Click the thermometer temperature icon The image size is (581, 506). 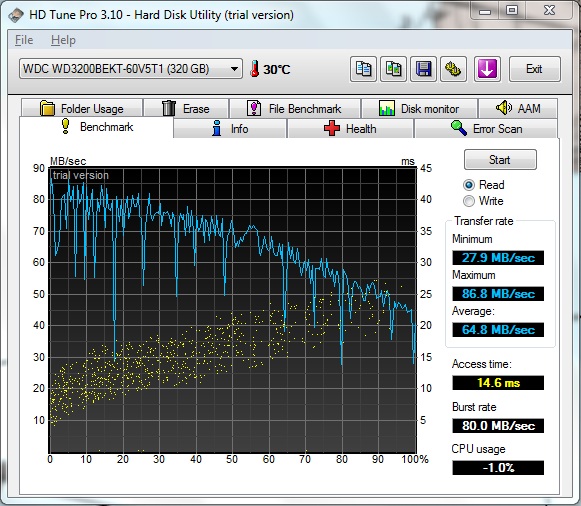(255, 69)
